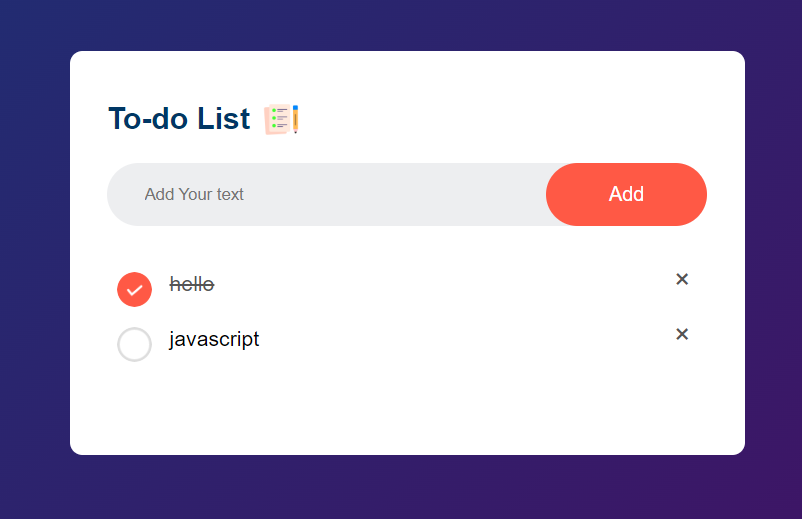Click the white checkmark inside the orange circle
802x519 pixels.
[135, 290]
